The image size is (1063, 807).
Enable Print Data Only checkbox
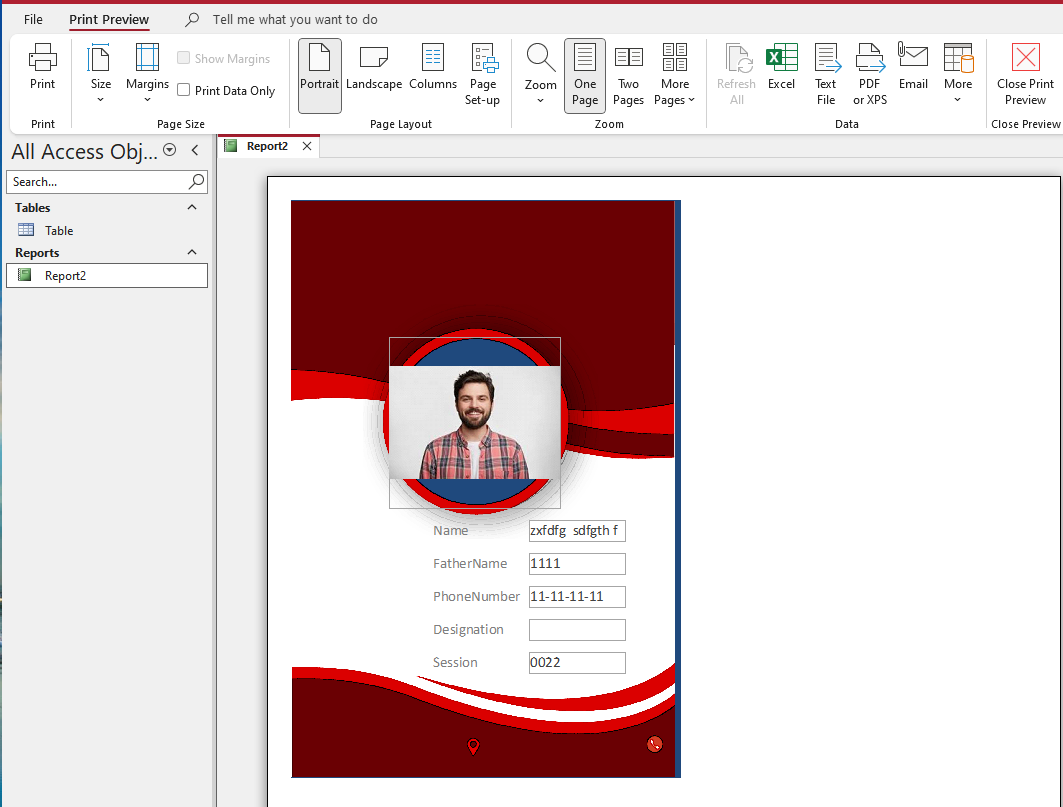pyautogui.click(x=184, y=91)
